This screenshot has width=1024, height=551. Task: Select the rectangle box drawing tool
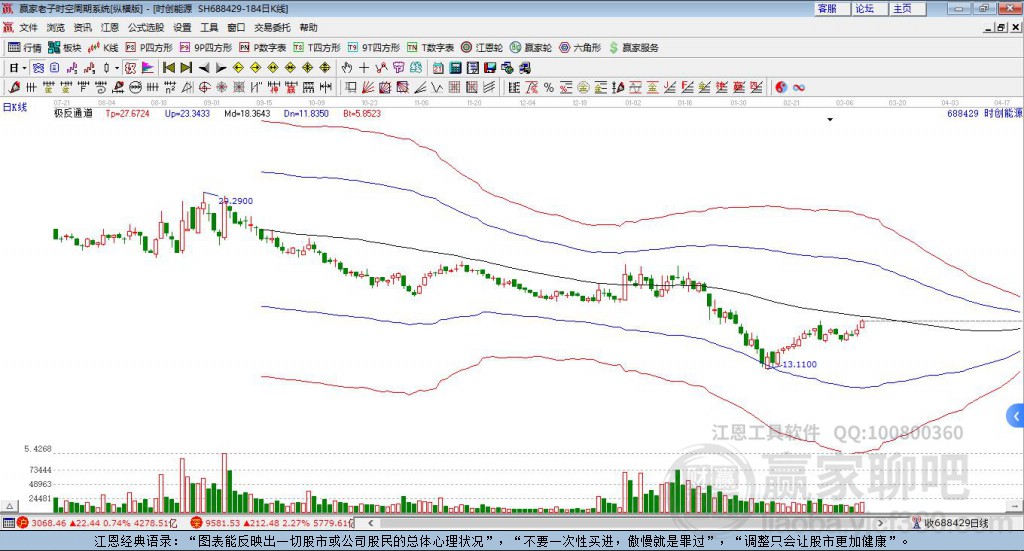coord(351,87)
